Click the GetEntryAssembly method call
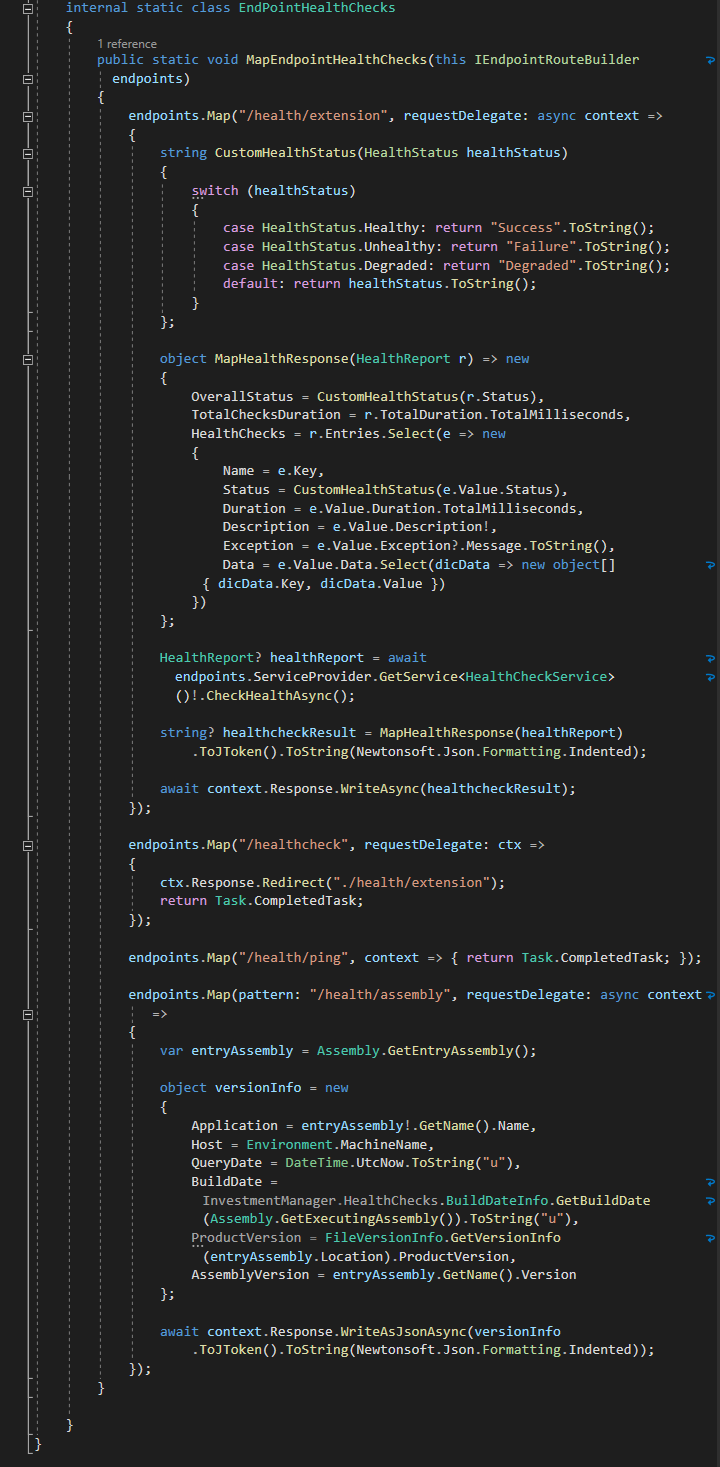The image size is (720, 1467). pyautogui.click(x=451, y=1051)
